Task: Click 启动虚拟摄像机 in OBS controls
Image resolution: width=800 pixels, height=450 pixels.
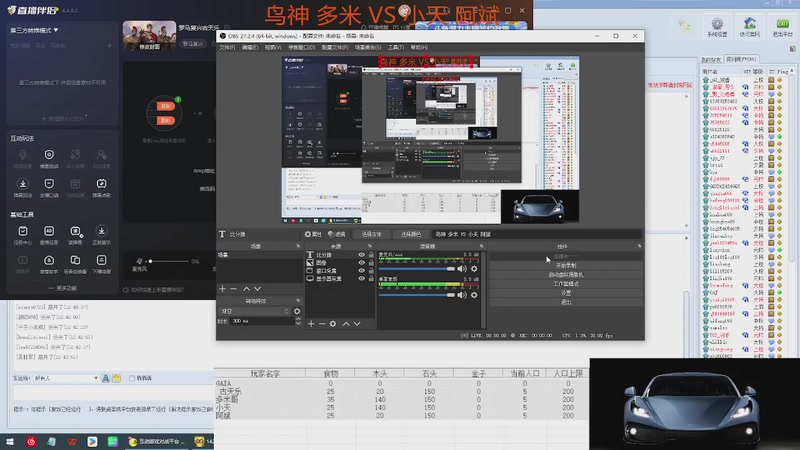Action: [x=566, y=274]
